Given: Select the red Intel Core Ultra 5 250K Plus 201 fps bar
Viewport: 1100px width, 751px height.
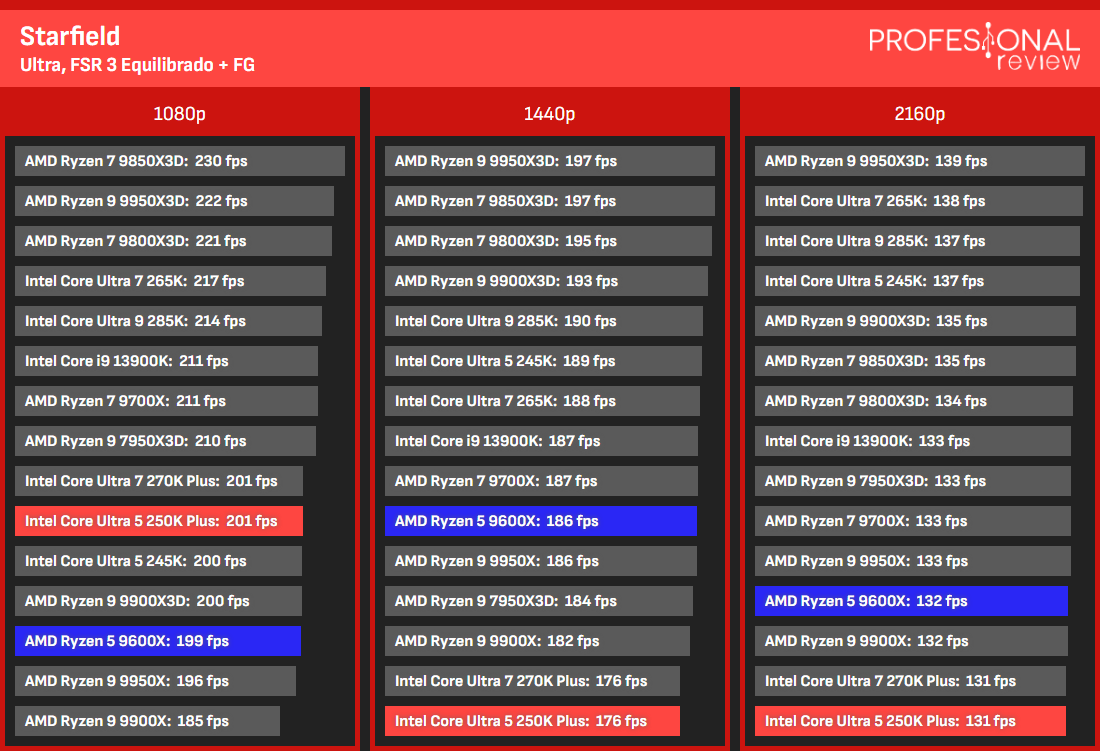Looking at the screenshot, I should (159, 521).
